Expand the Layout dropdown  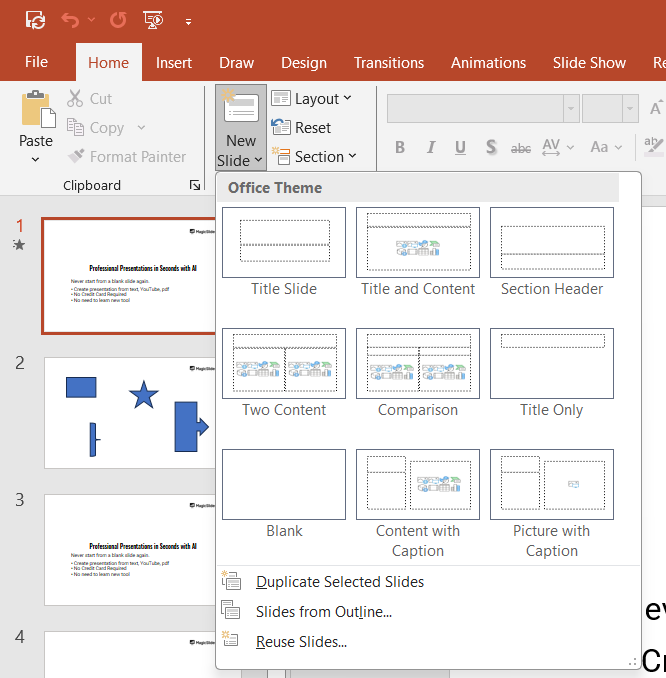(x=312, y=98)
